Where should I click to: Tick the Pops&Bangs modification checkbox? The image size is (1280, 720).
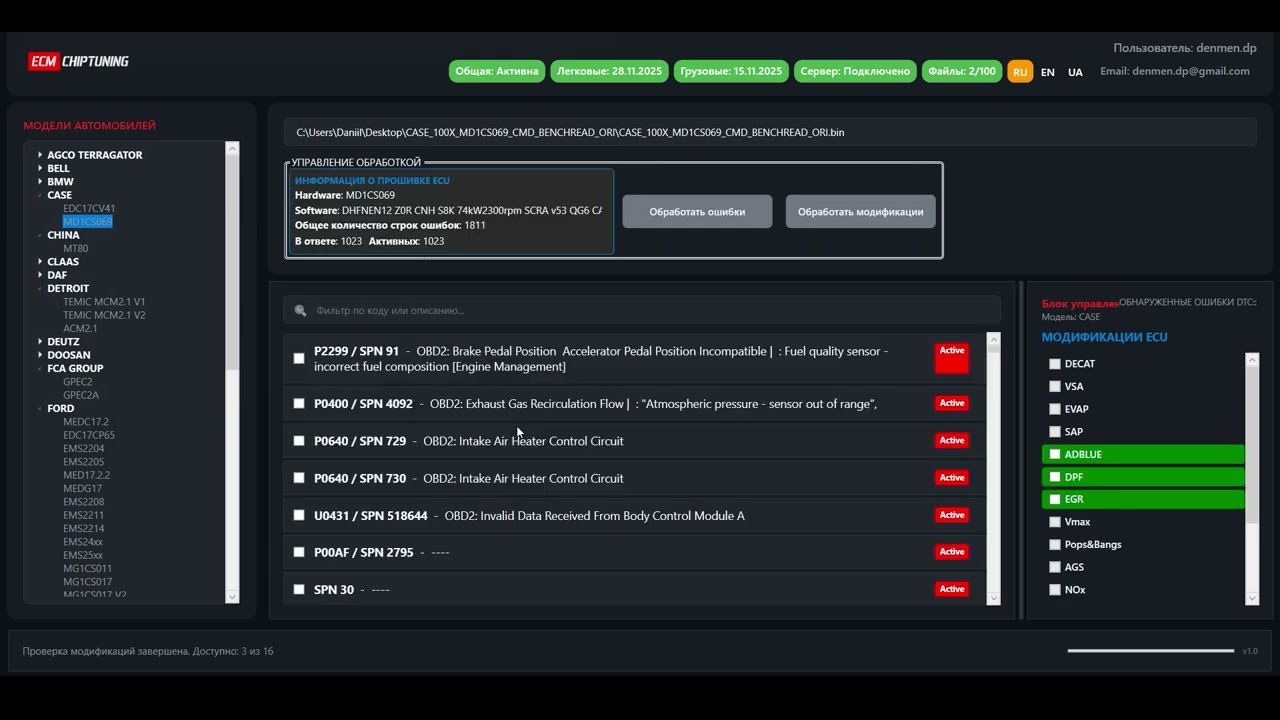(x=1054, y=544)
